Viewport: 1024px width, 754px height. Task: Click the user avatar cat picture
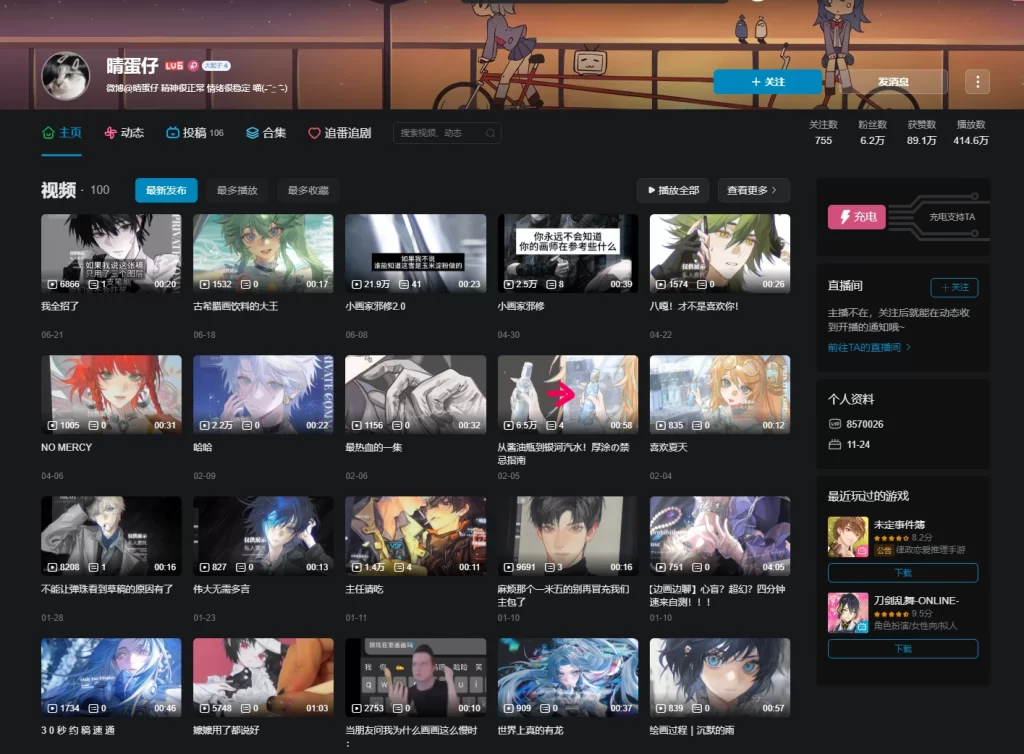tap(66, 77)
